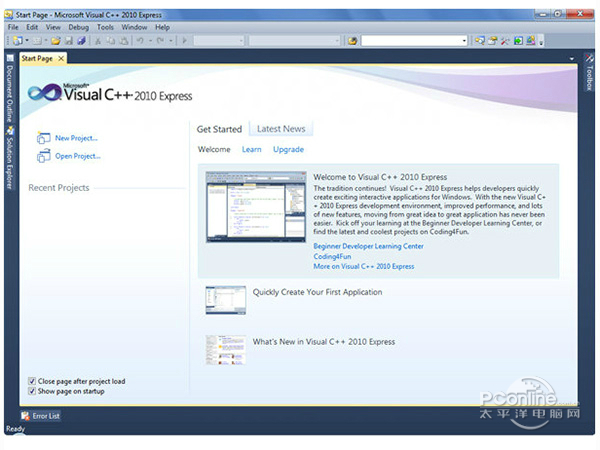Open the Tools menu
Image resolution: width=600 pixels, height=450 pixels.
(105, 27)
